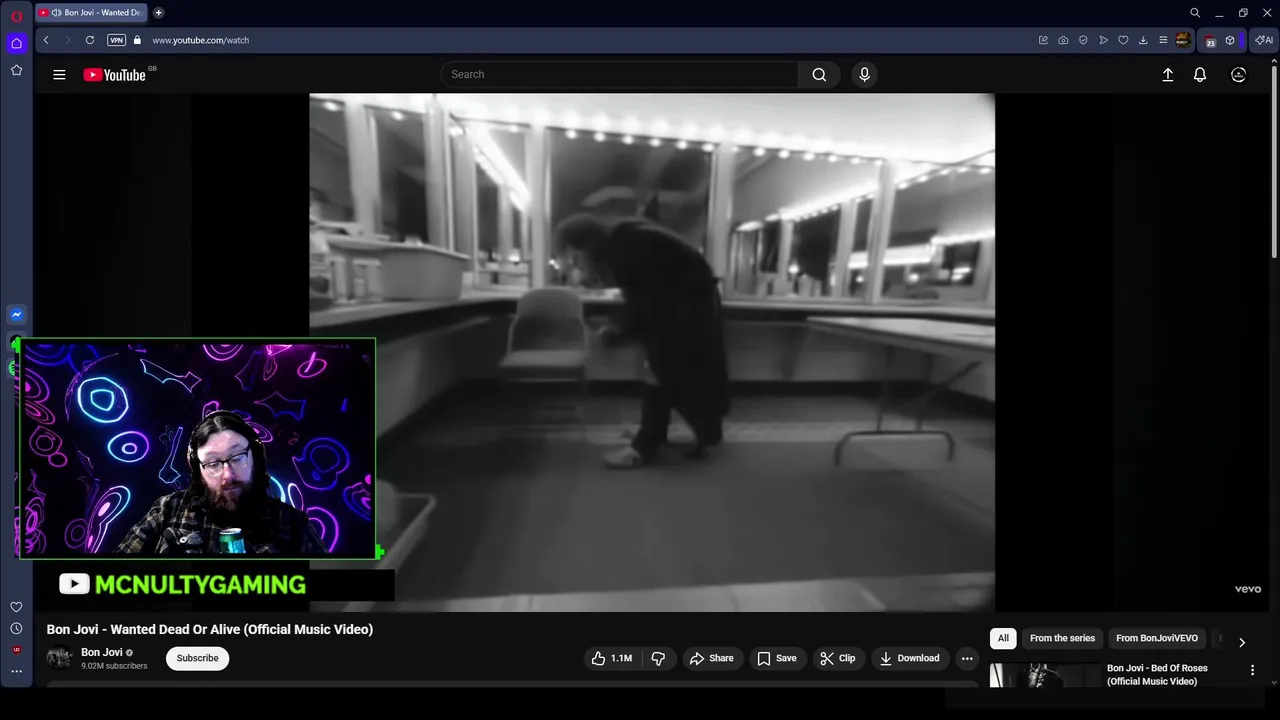Open the Easy Setup sliders icon
The height and width of the screenshot is (720, 1280).
pos(1163,40)
